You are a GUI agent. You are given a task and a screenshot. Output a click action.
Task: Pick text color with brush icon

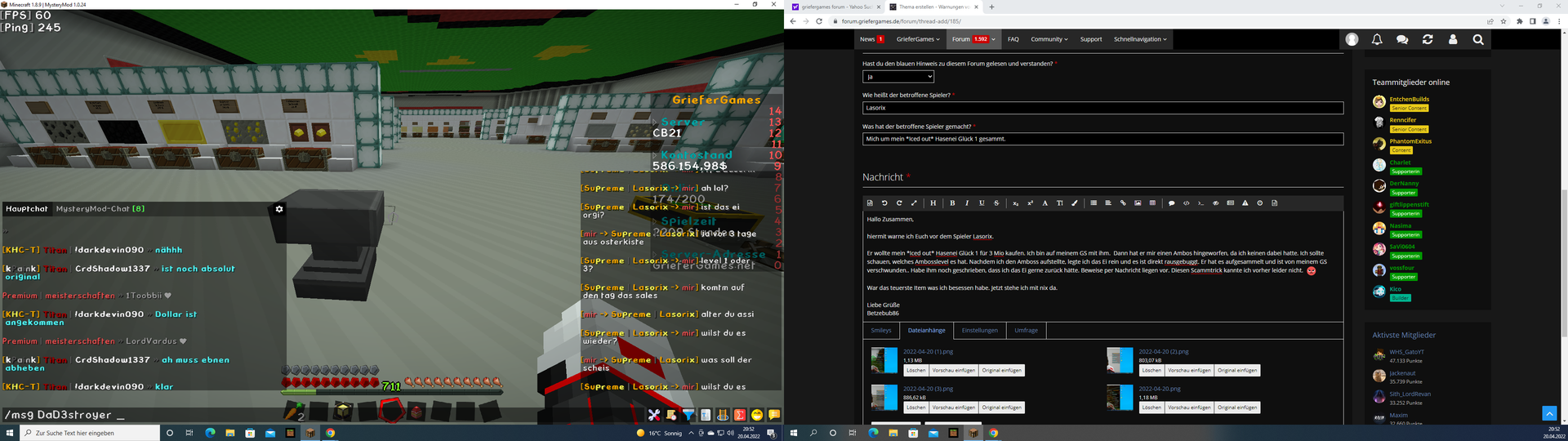1074,203
